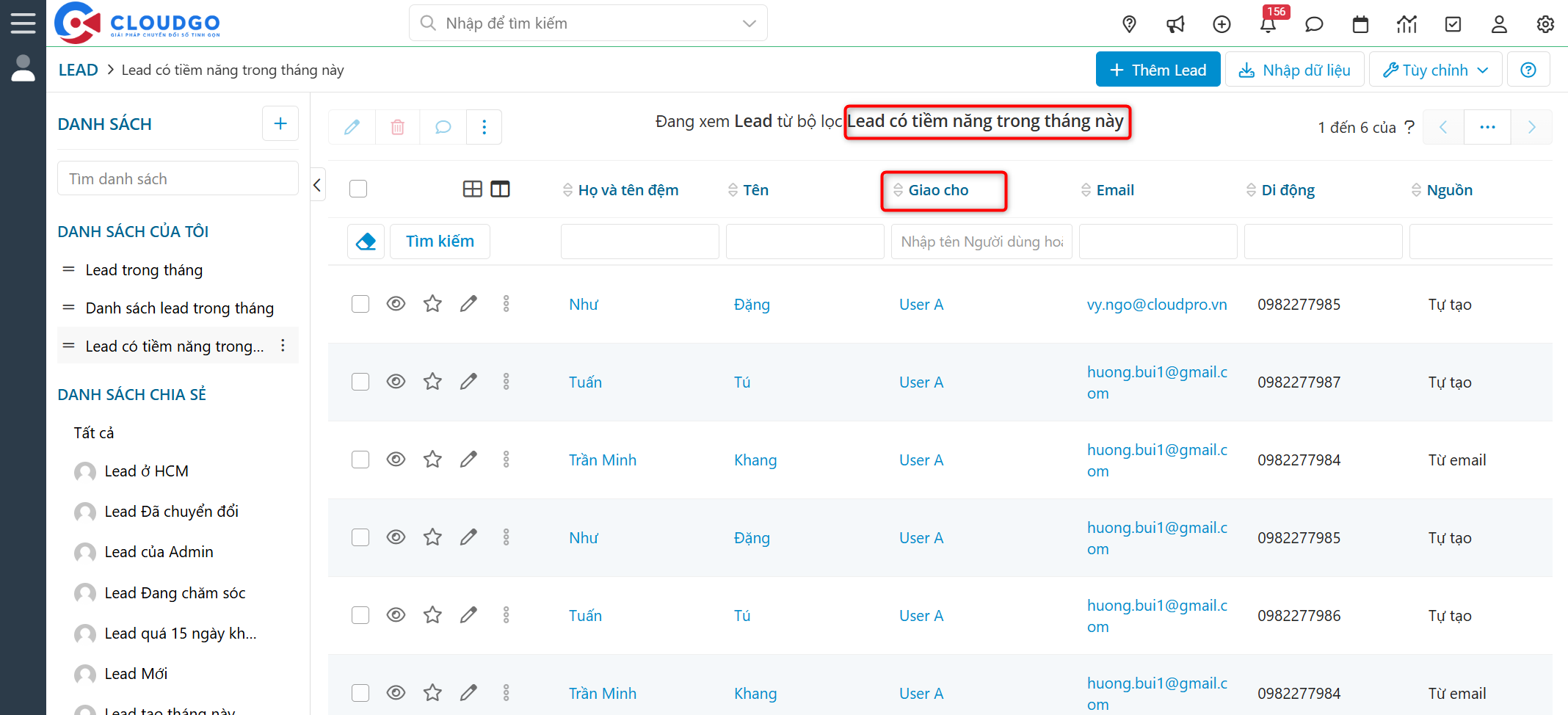The width and height of the screenshot is (1568, 715).
Task: Expand the Tùy chỉnh dropdown
Action: [1435, 70]
